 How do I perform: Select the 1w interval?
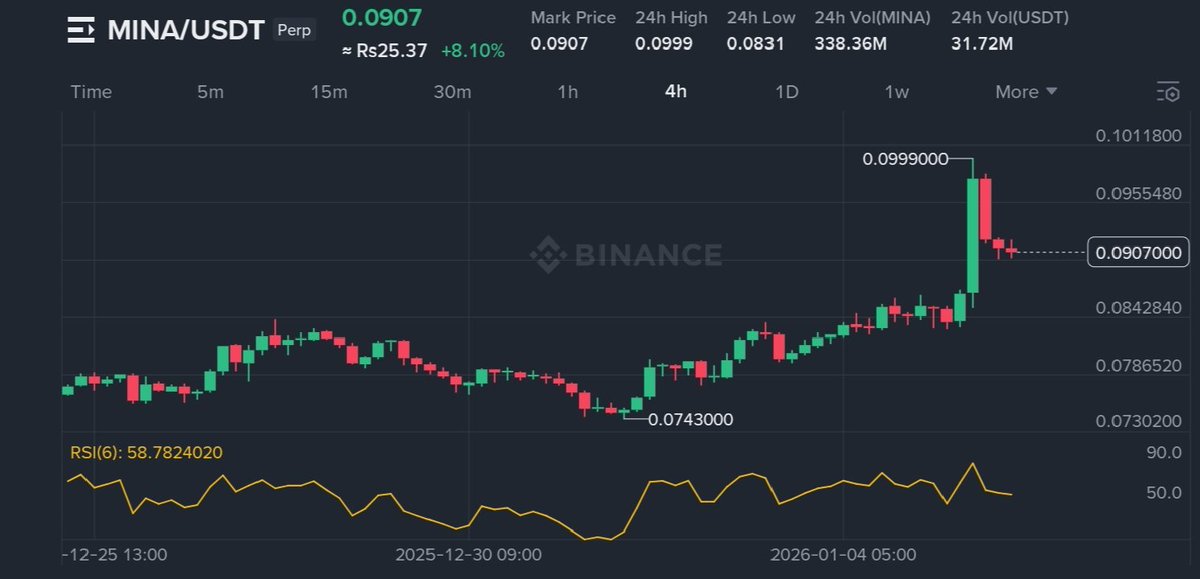(x=897, y=92)
